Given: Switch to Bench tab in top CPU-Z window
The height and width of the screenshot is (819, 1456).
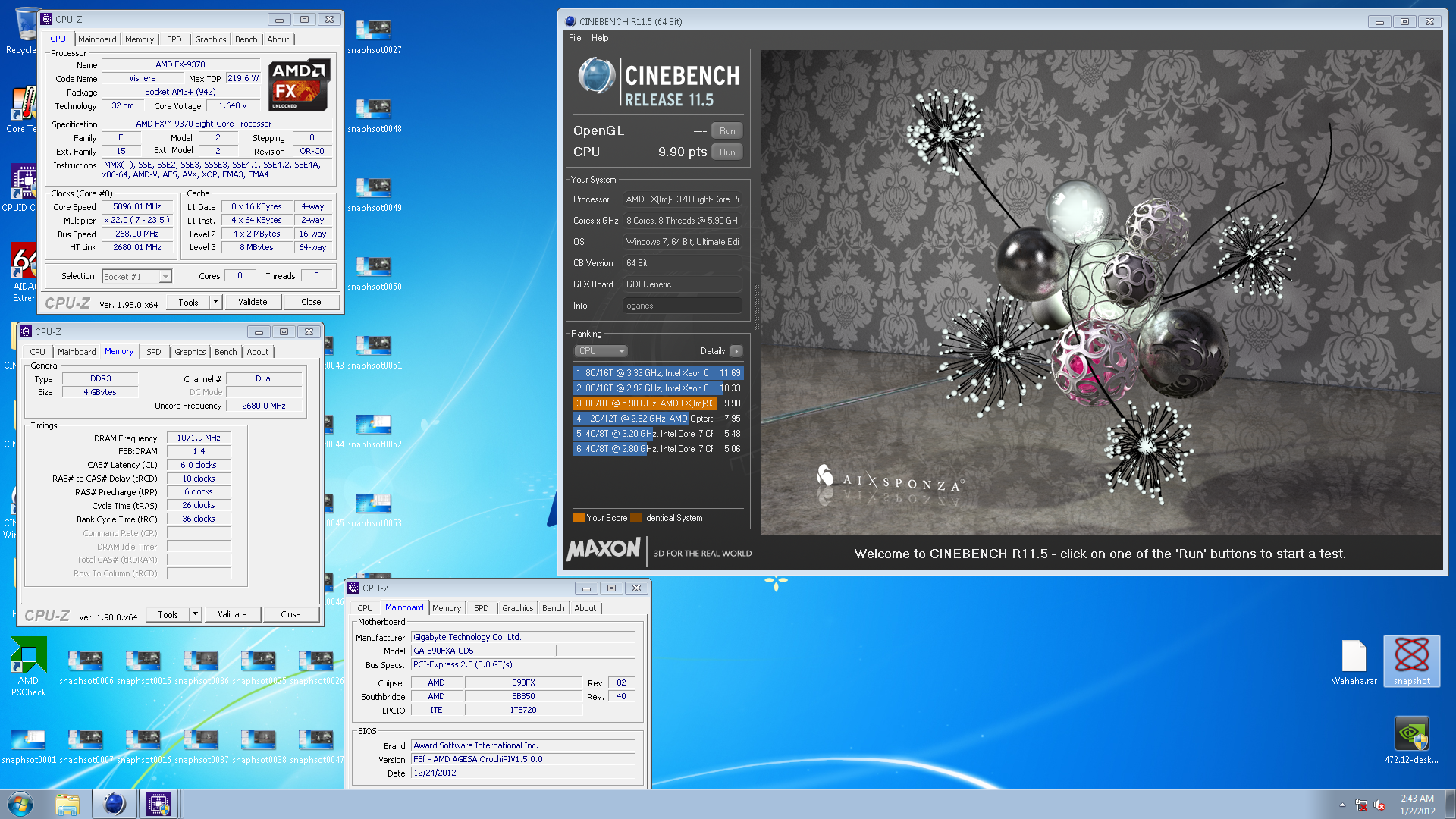Looking at the screenshot, I should [246, 39].
